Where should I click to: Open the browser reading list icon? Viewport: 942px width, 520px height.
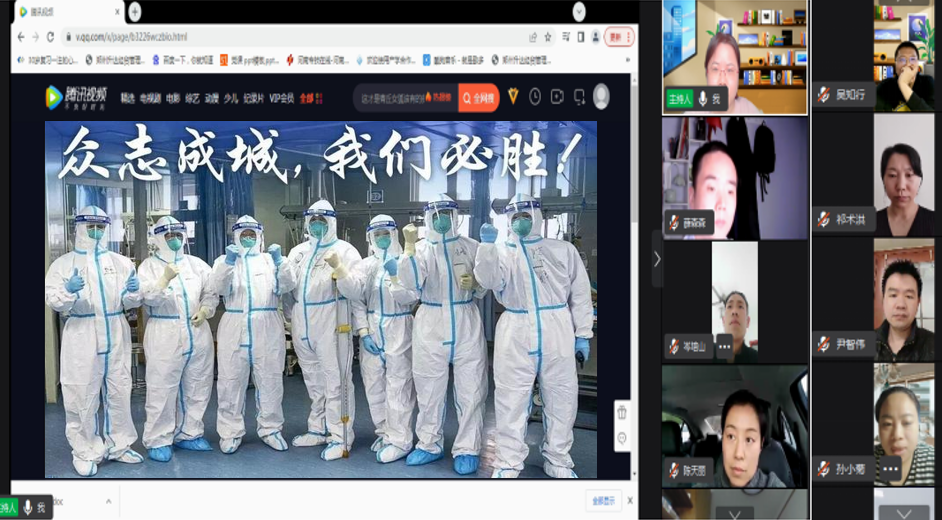tap(565, 37)
